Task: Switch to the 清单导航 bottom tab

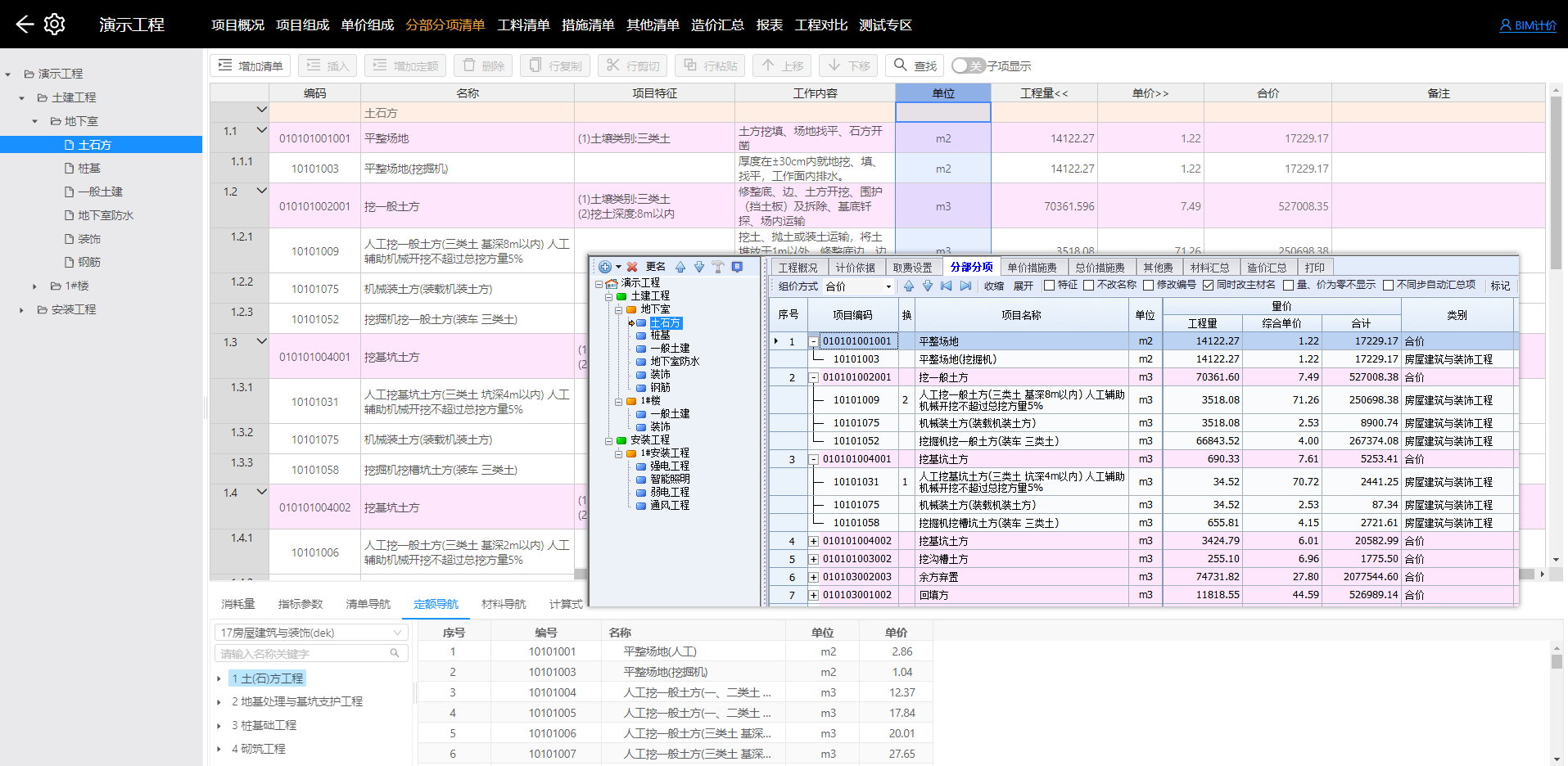Action: pos(368,604)
